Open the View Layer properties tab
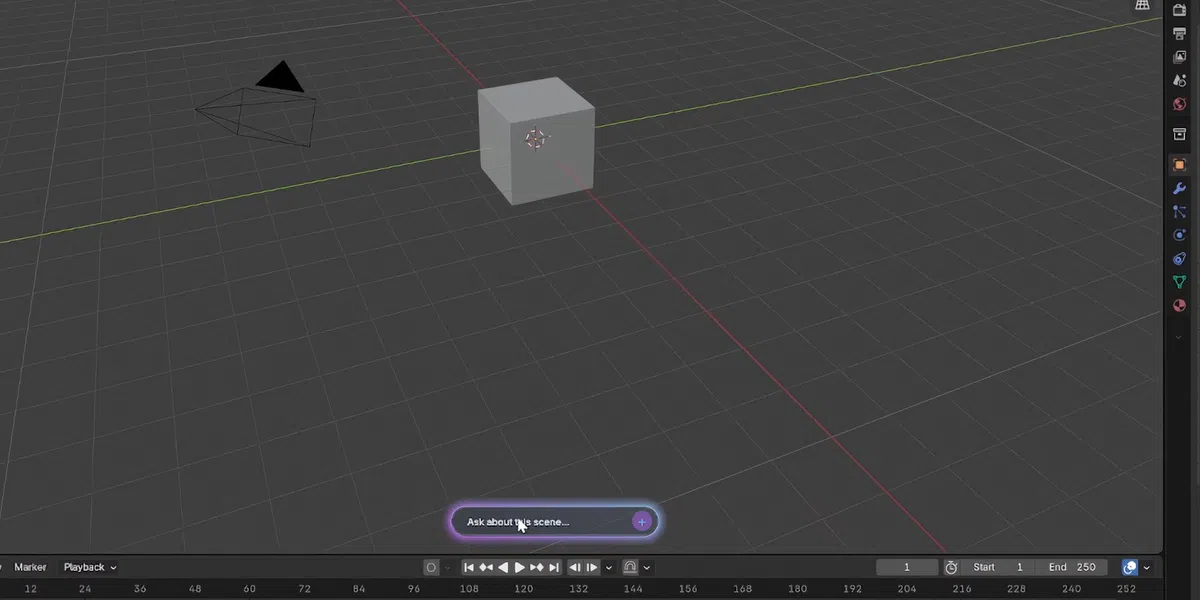Image resolution: width=1200 pixels, height=600 pixels. [x=1179, y=57]
